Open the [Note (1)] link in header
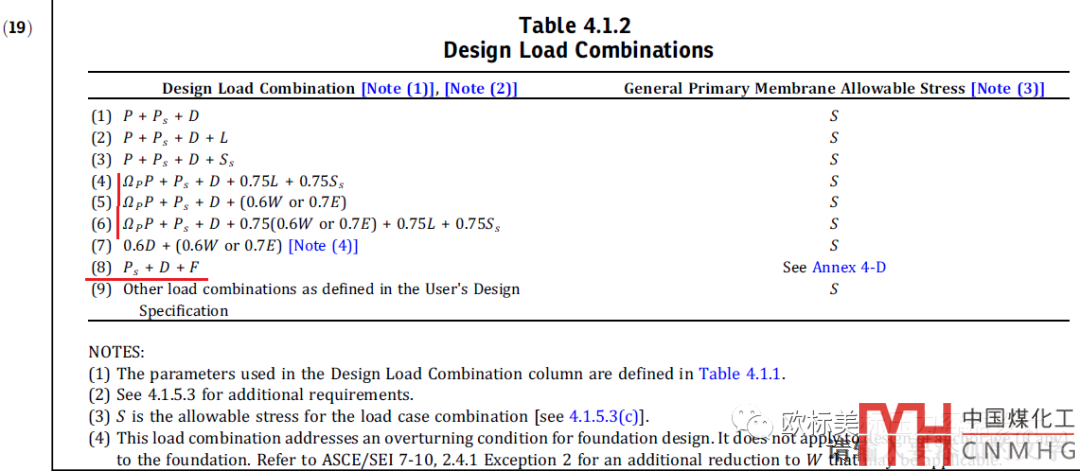The width and height of the screenshot is (1080, 471). click(x=399, y=89)
